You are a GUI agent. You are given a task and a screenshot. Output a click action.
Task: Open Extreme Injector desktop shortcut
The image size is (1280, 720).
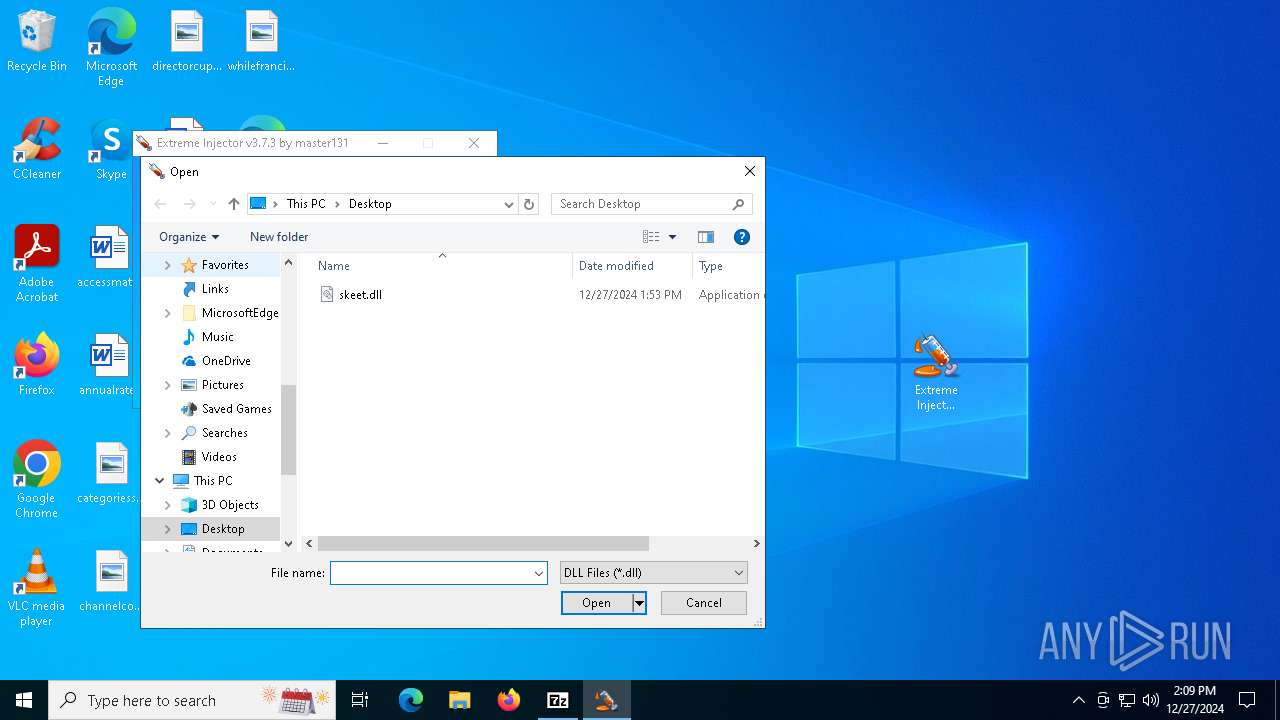936,372
